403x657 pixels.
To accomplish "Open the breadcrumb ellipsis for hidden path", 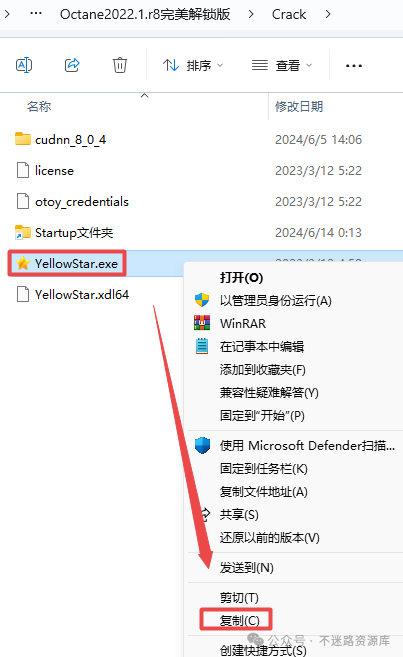I will [36, 13].
